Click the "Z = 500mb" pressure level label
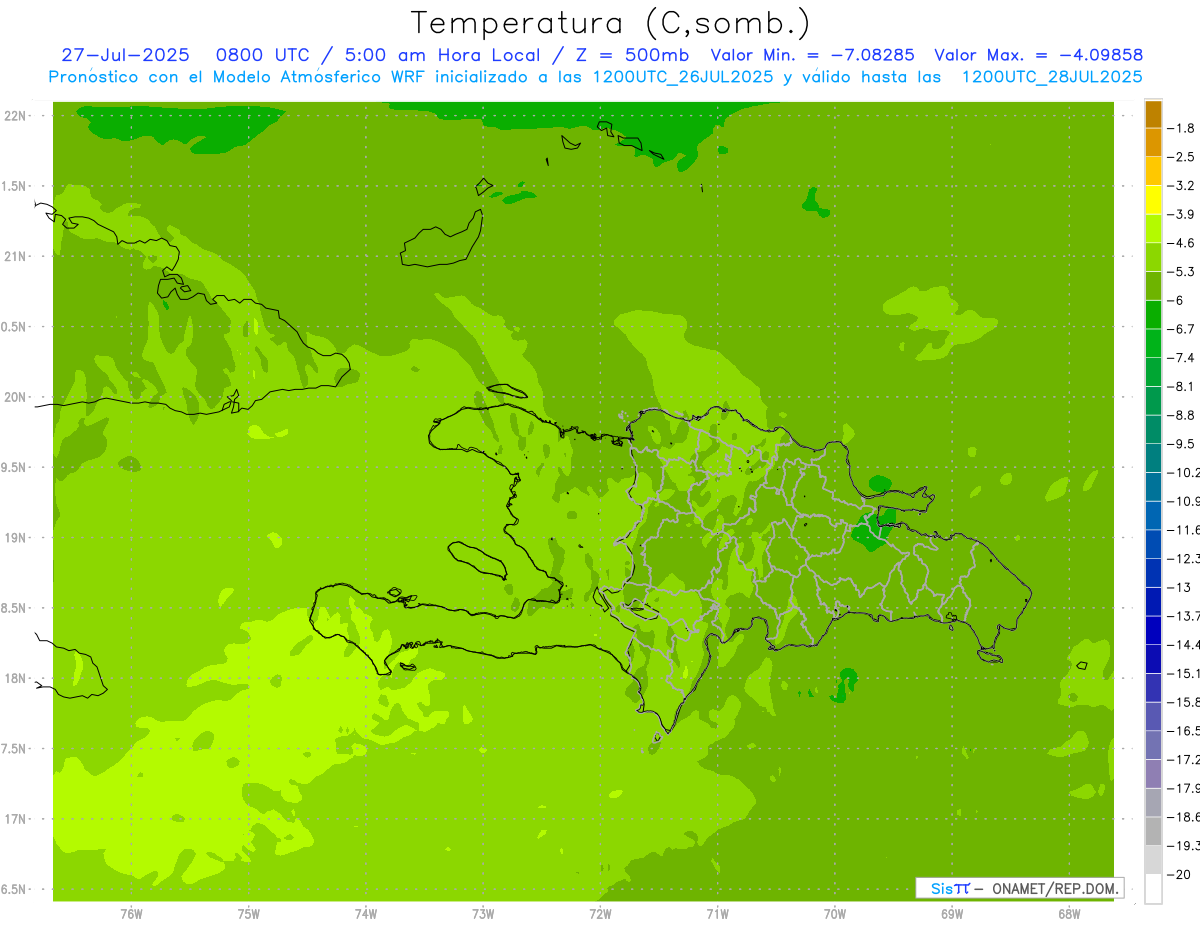Viewport: 1200px width, 927px height. click(630, 55)
